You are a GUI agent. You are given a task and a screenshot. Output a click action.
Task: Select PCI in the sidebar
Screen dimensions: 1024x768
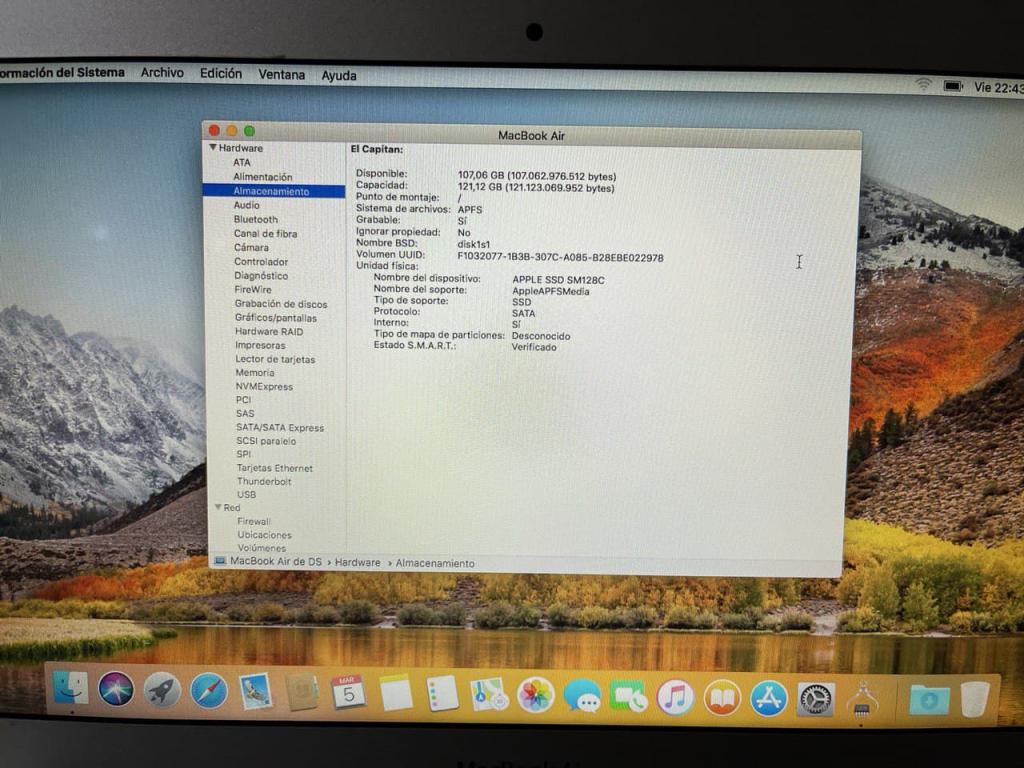[243, 400]
